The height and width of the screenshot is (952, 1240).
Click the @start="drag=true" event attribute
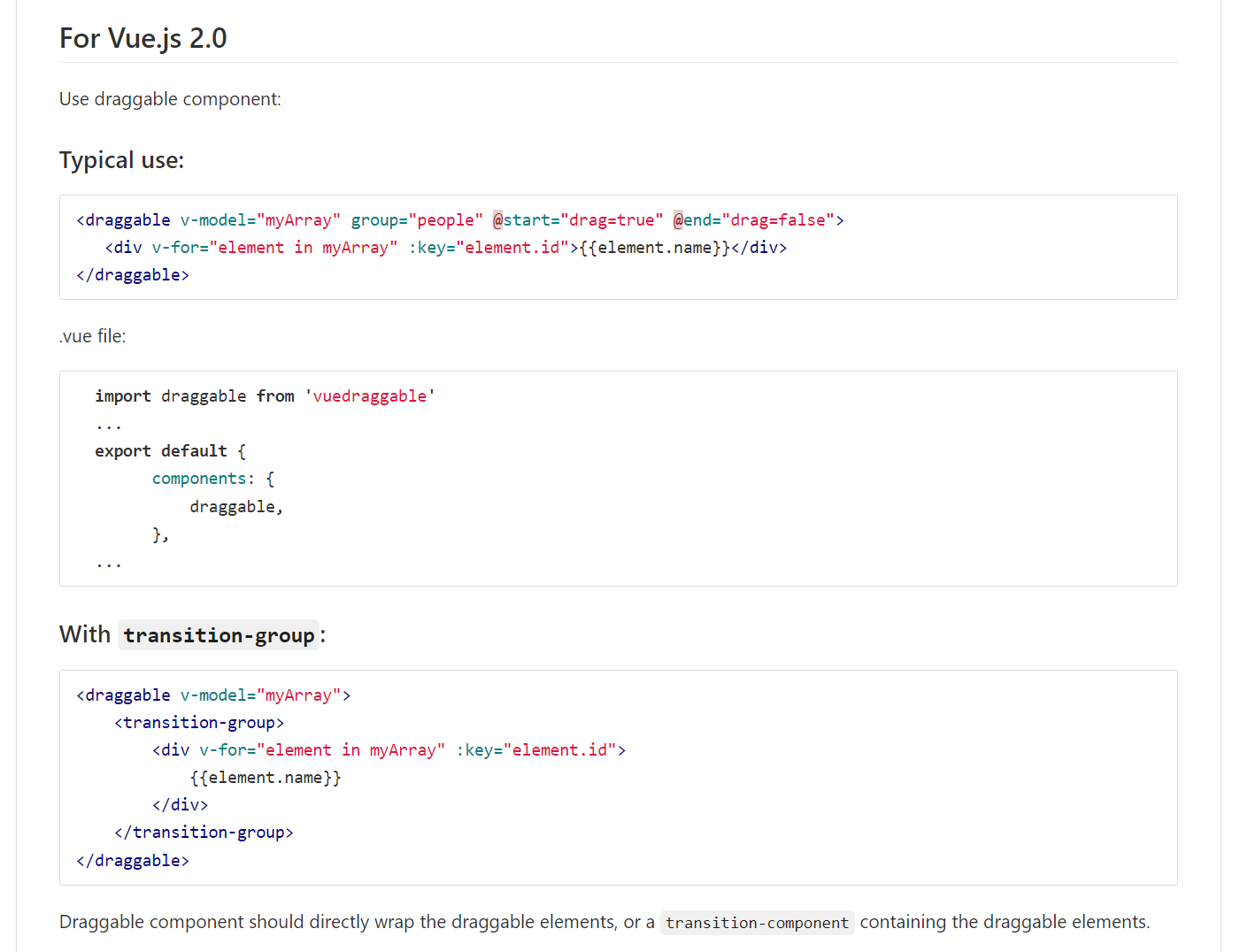(x=577, y=220)
